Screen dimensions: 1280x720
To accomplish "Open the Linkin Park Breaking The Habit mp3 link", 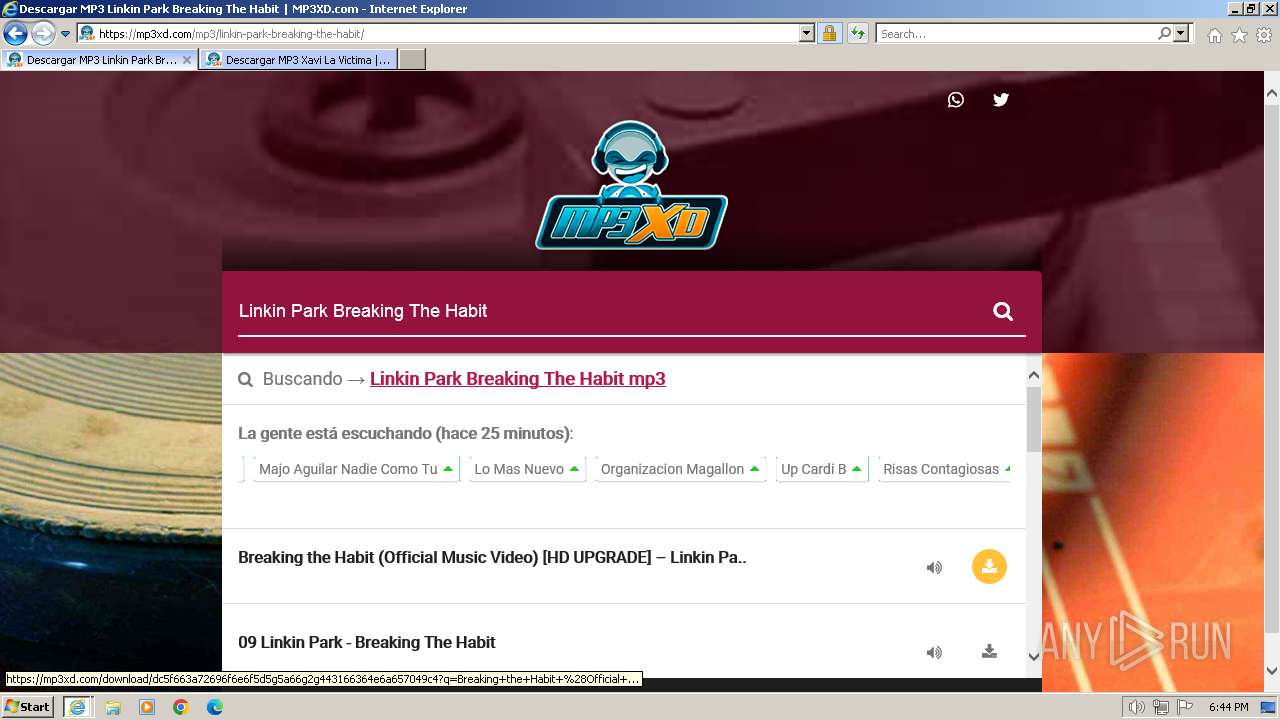I will point(517,379).
